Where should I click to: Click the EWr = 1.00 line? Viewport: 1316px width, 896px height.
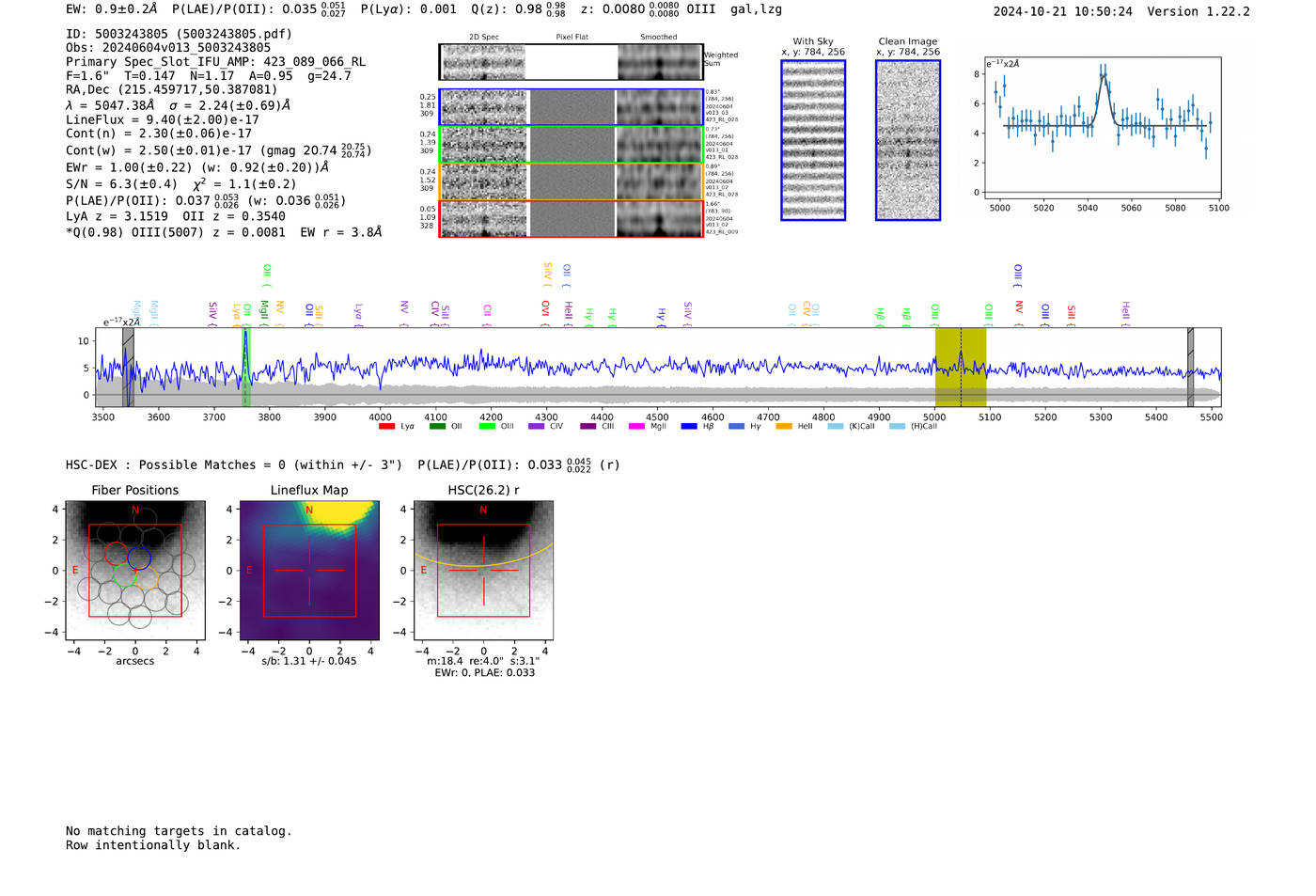(x=197, y=167)
